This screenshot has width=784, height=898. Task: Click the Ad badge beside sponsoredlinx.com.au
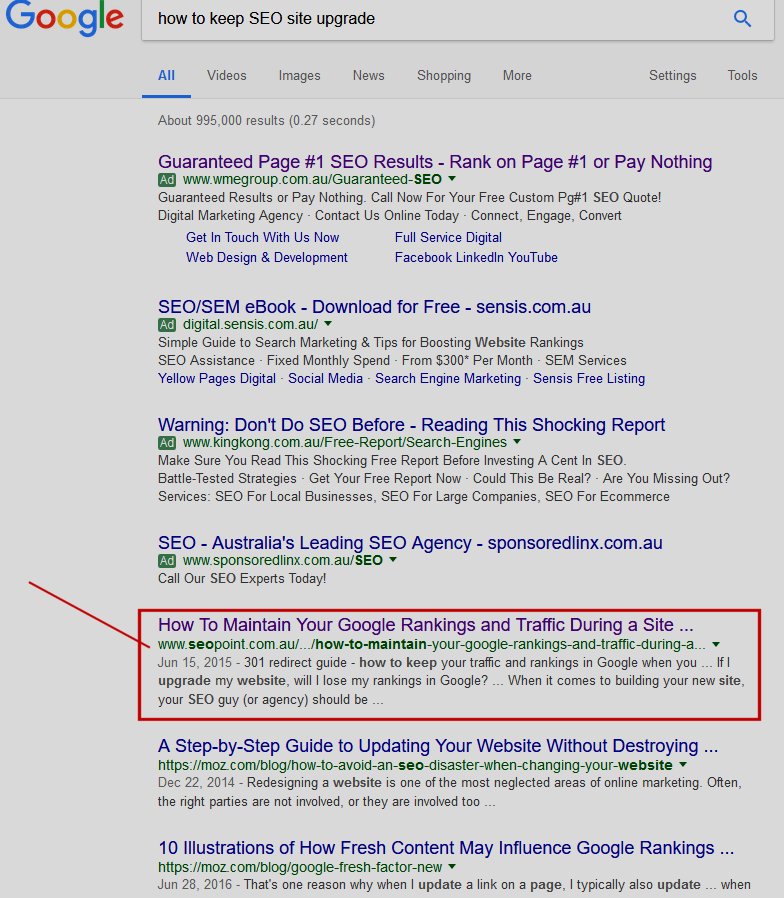[167, 561]
